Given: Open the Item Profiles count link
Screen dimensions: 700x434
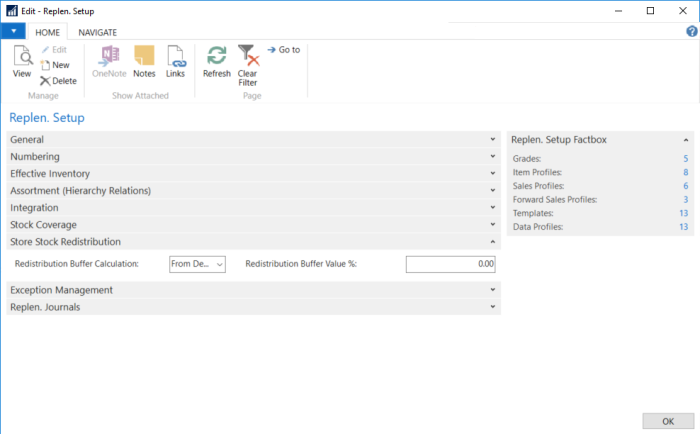Looking at the screenshot, I should pos(685,173).
